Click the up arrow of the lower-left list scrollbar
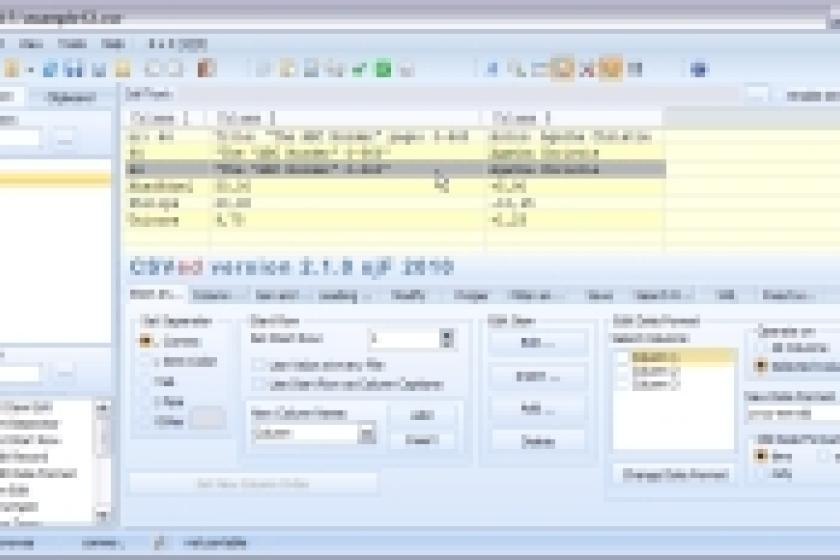Screen dimensions: 840x560 pyautogui.click(x=102, y=408)
